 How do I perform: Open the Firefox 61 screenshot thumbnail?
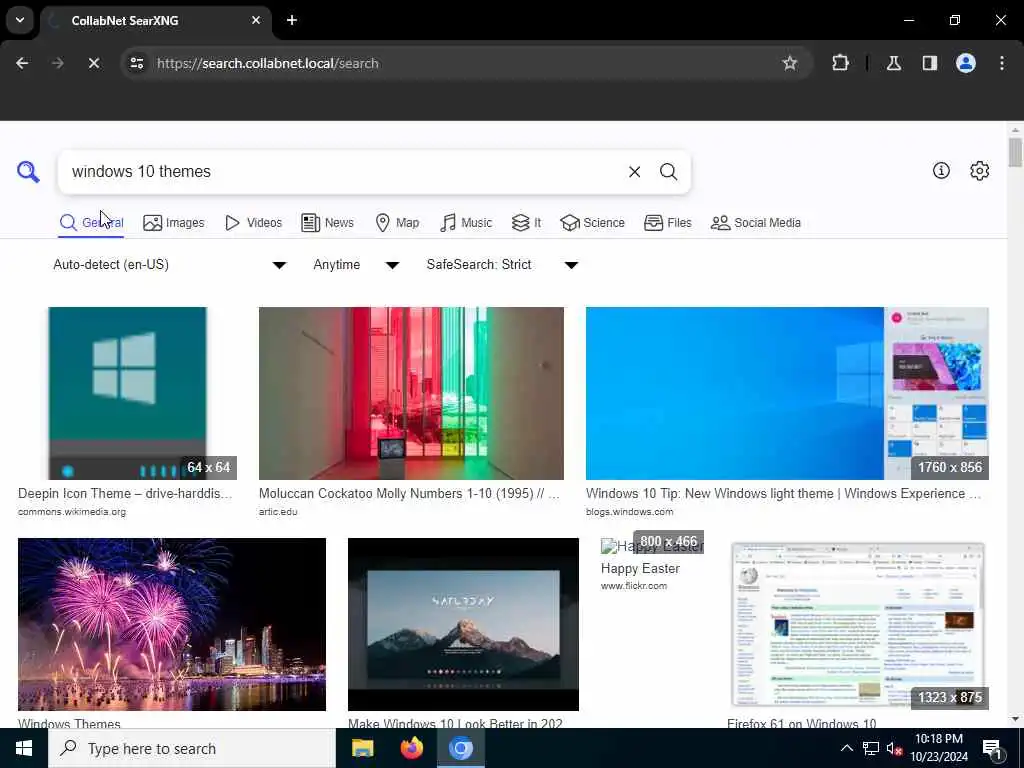tap(857, 624)
